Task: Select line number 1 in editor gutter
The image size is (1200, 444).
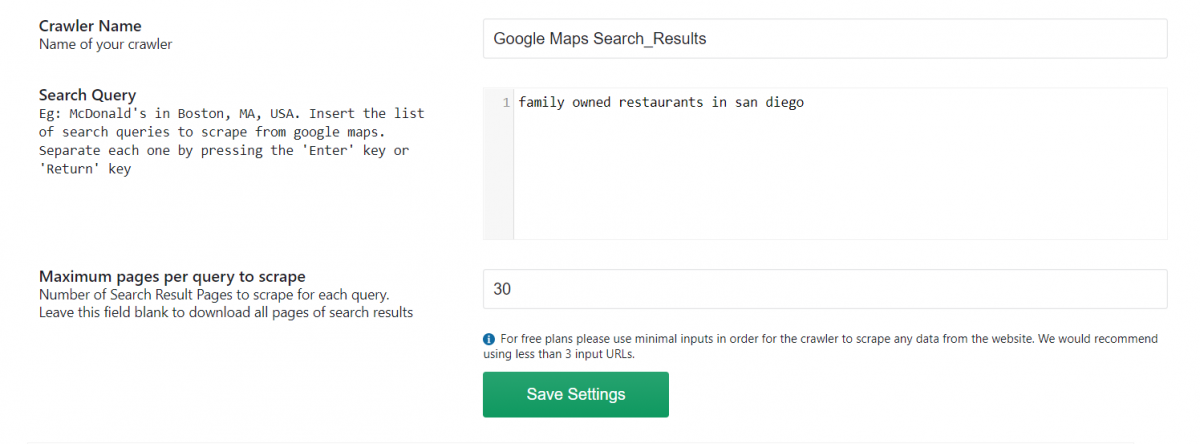Action: click(506, 102)
